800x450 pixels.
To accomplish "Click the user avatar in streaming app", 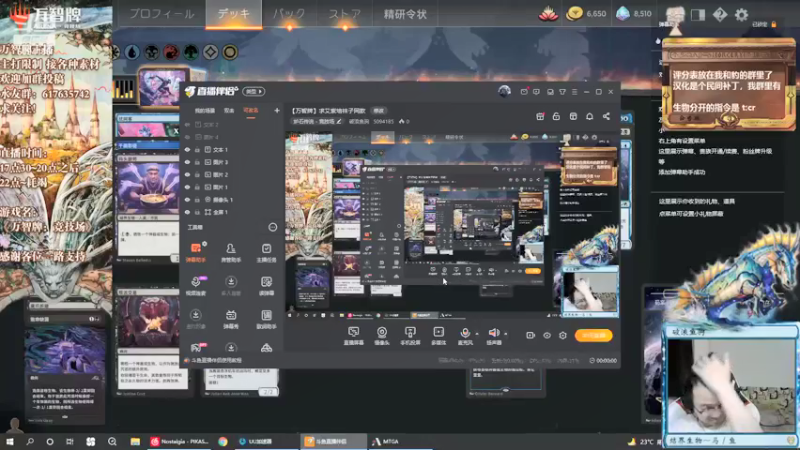I will (x=504, y=91).
